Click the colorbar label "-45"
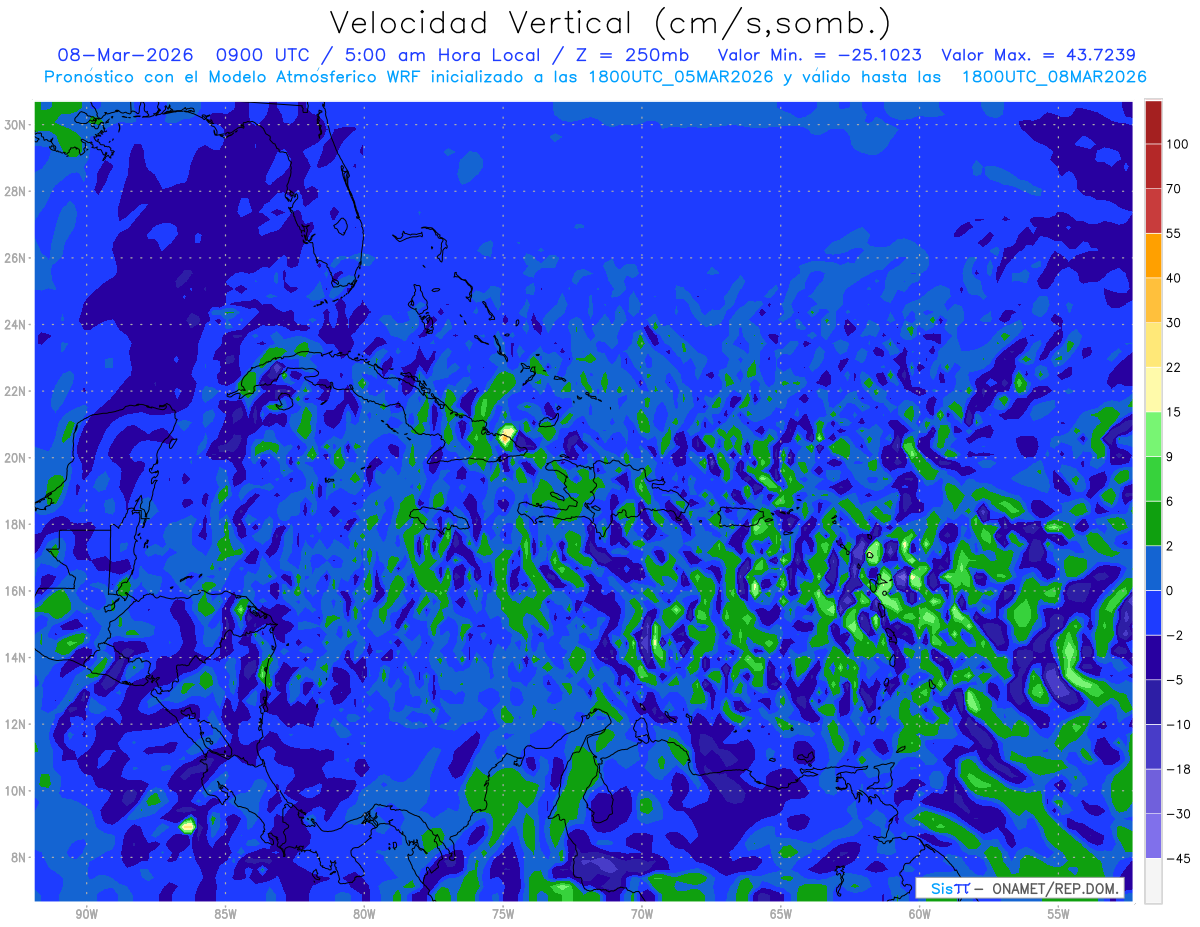This screenshot has width=1200, height=927. pyautogui.click(x=1177, y=858)
